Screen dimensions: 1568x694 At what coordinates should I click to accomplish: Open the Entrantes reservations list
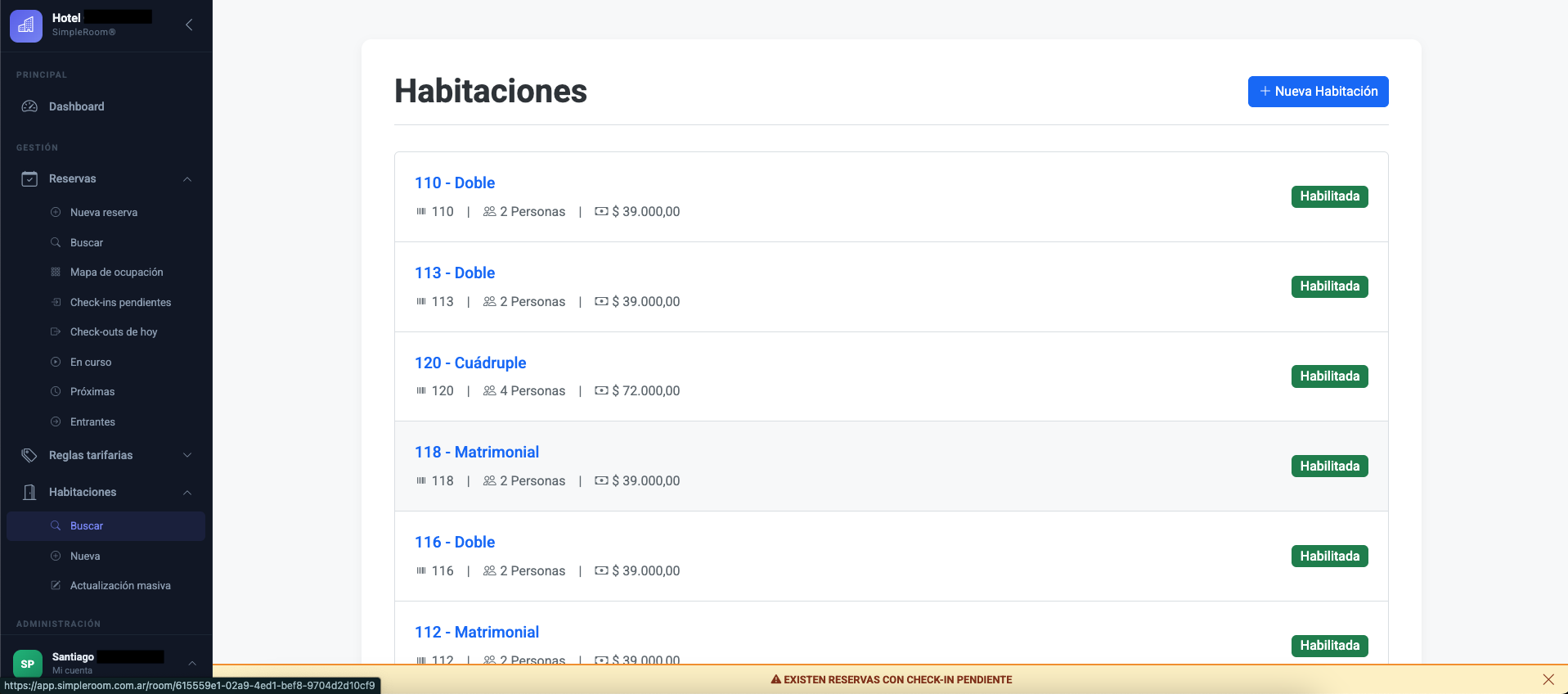click(x=92, y=421)
